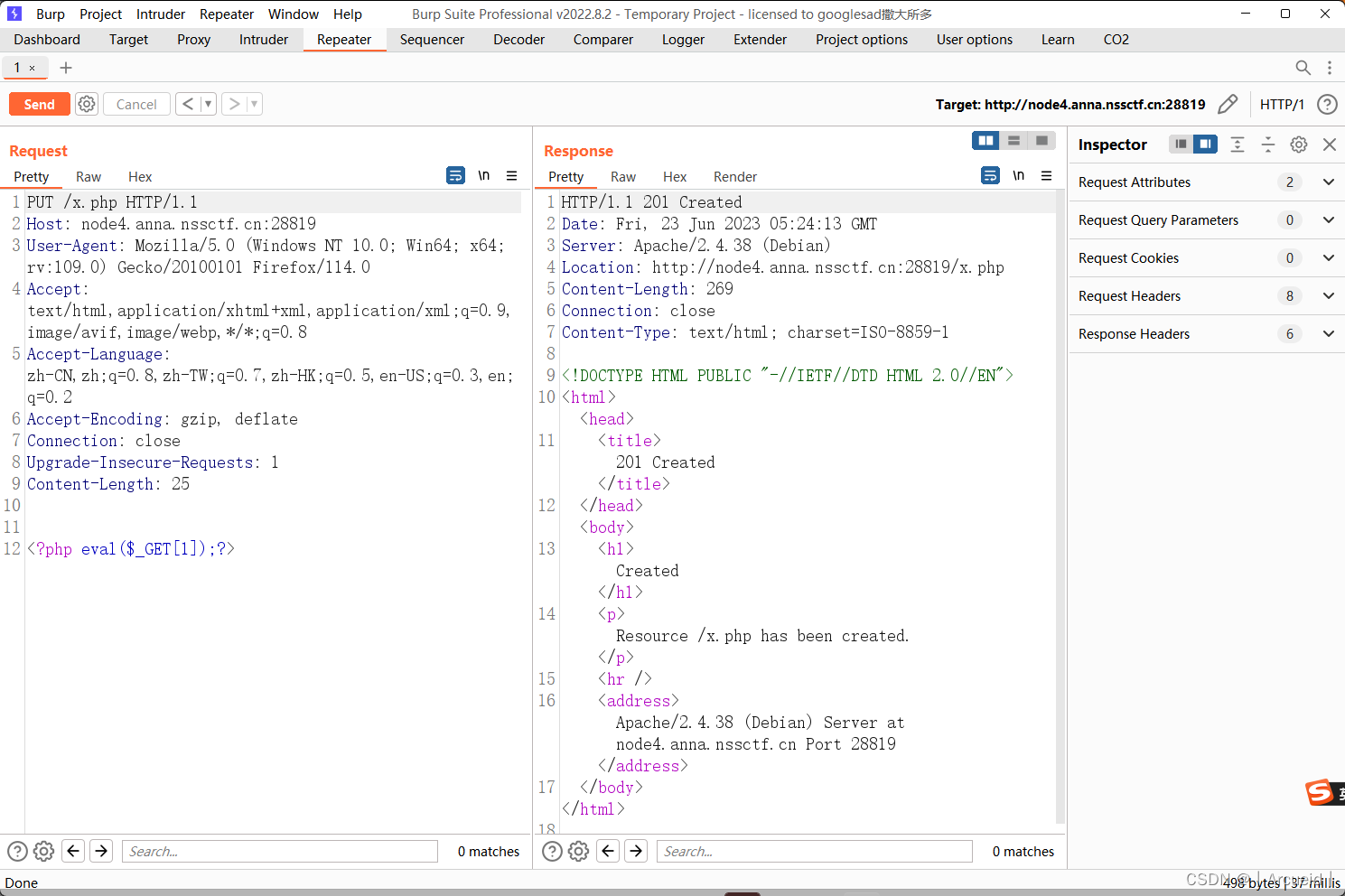The width and height of the screenshot is (1345, 896).
Task: Open the Dashboard tab
Action: pos(47,40)
